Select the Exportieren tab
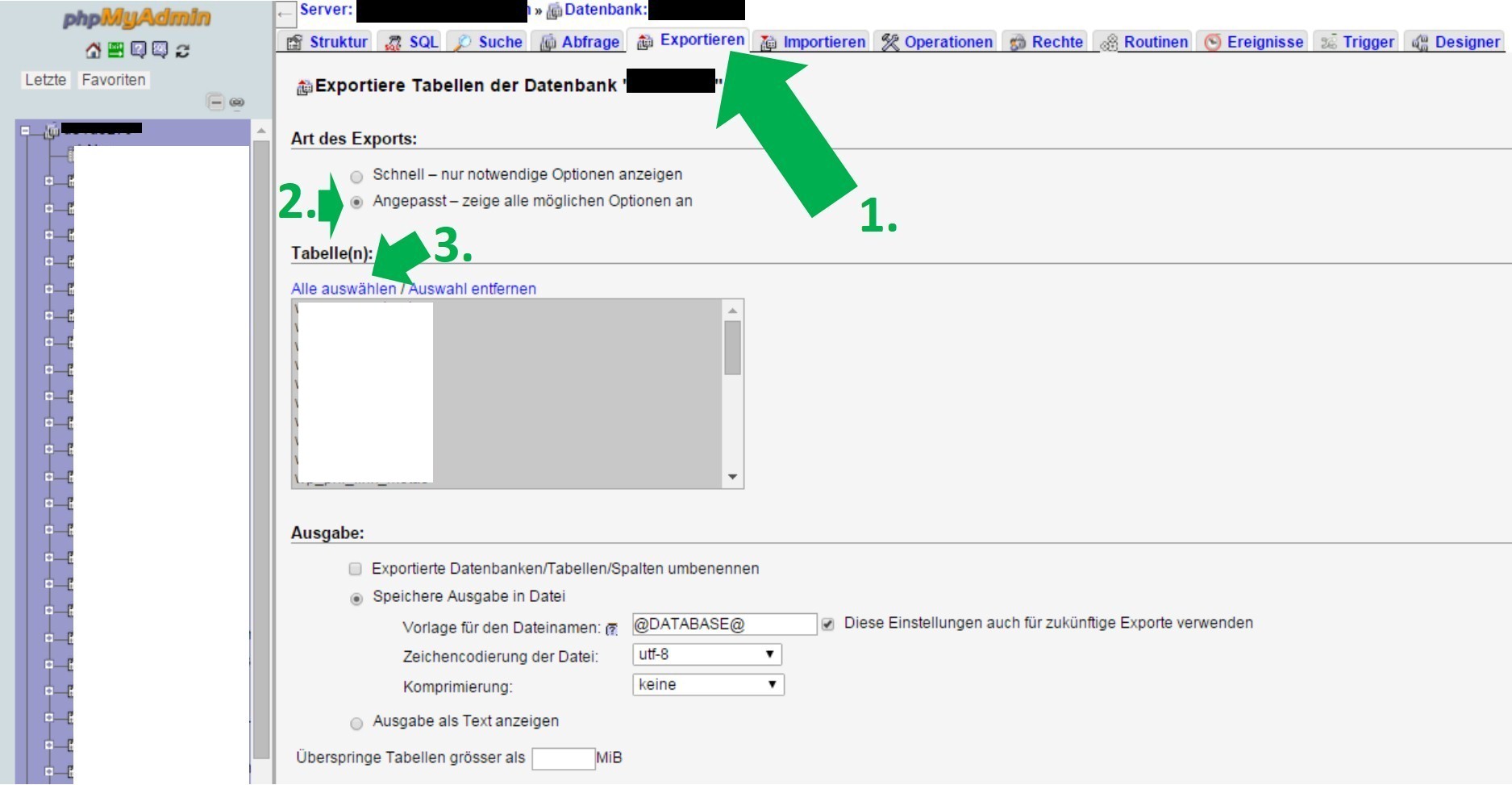The height and width of the screenshot is (785, 1512). (689, 40)
